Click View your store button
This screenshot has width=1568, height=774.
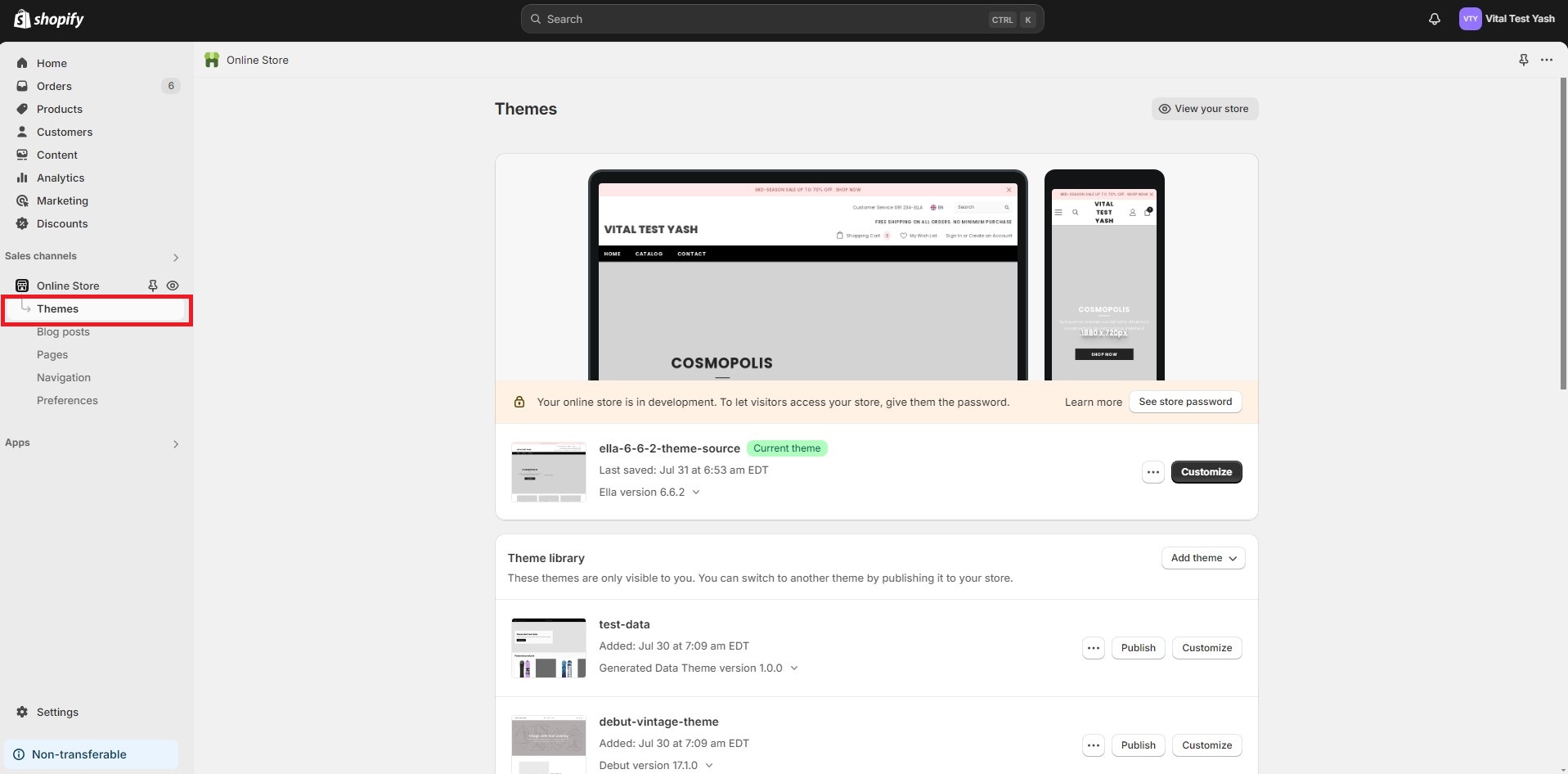click(x=1205, y=109)
